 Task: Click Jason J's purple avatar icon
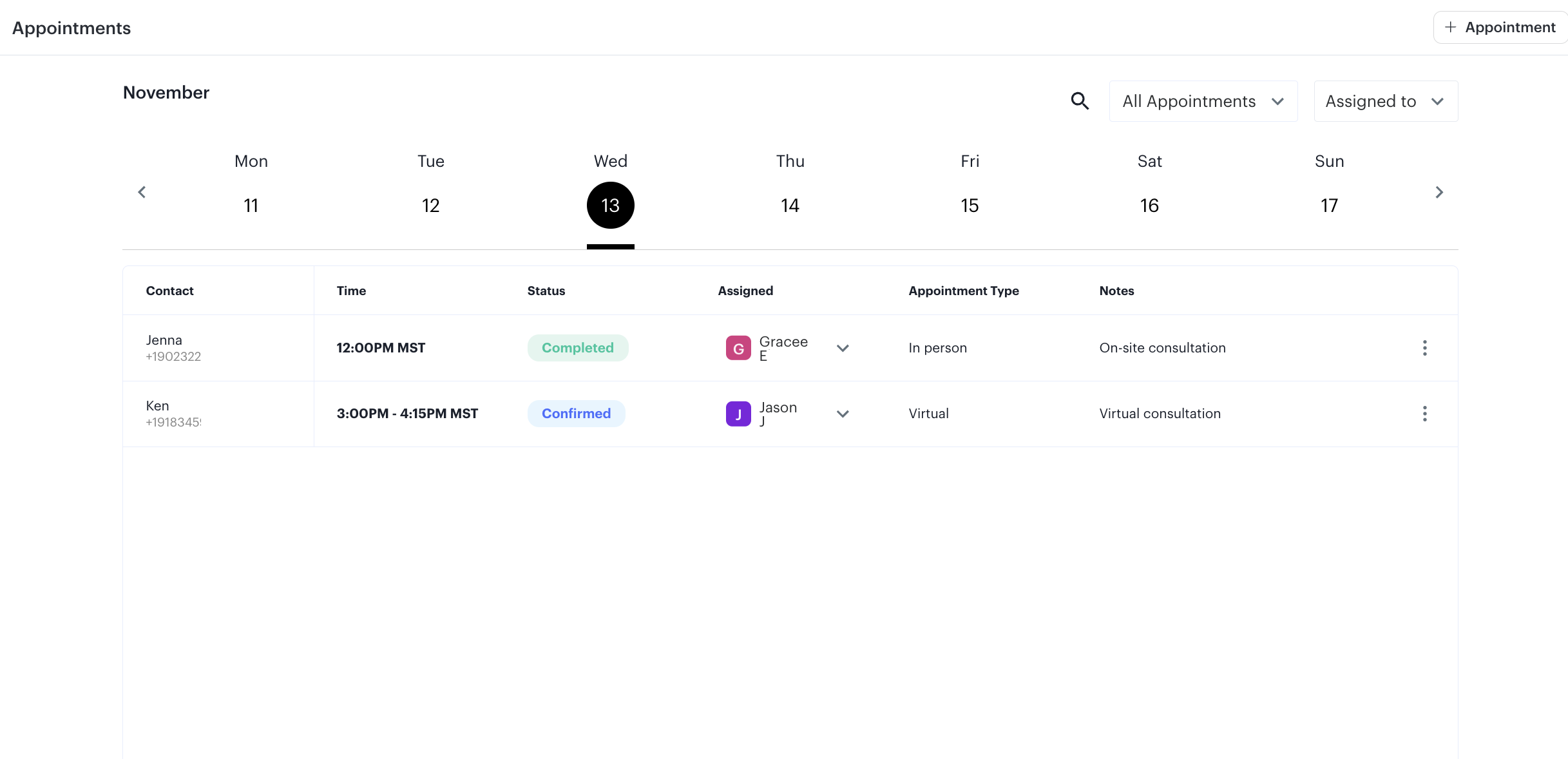point(738,414)
